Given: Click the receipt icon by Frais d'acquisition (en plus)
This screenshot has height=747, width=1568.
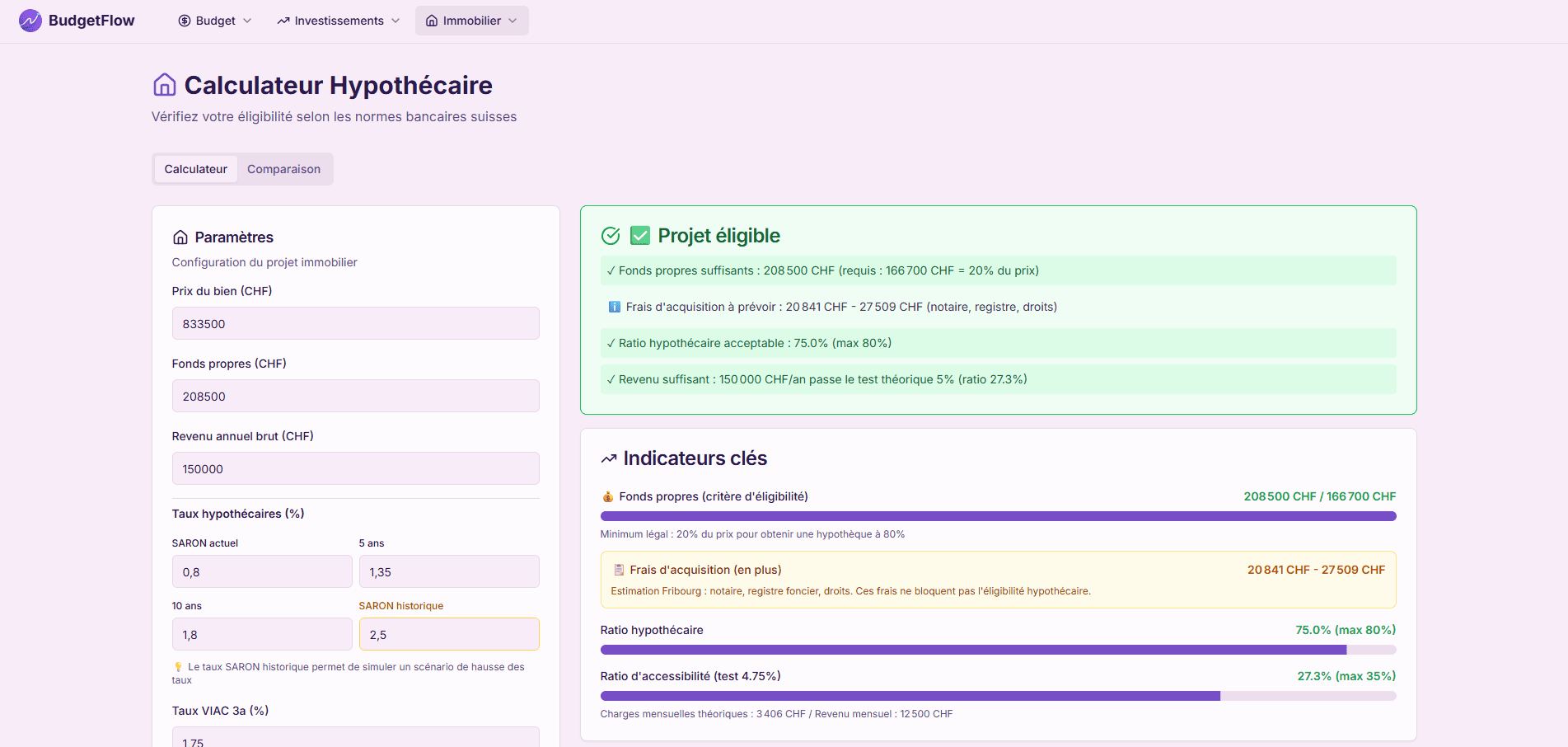Looking at the screenshot, I should click(619, 570).
